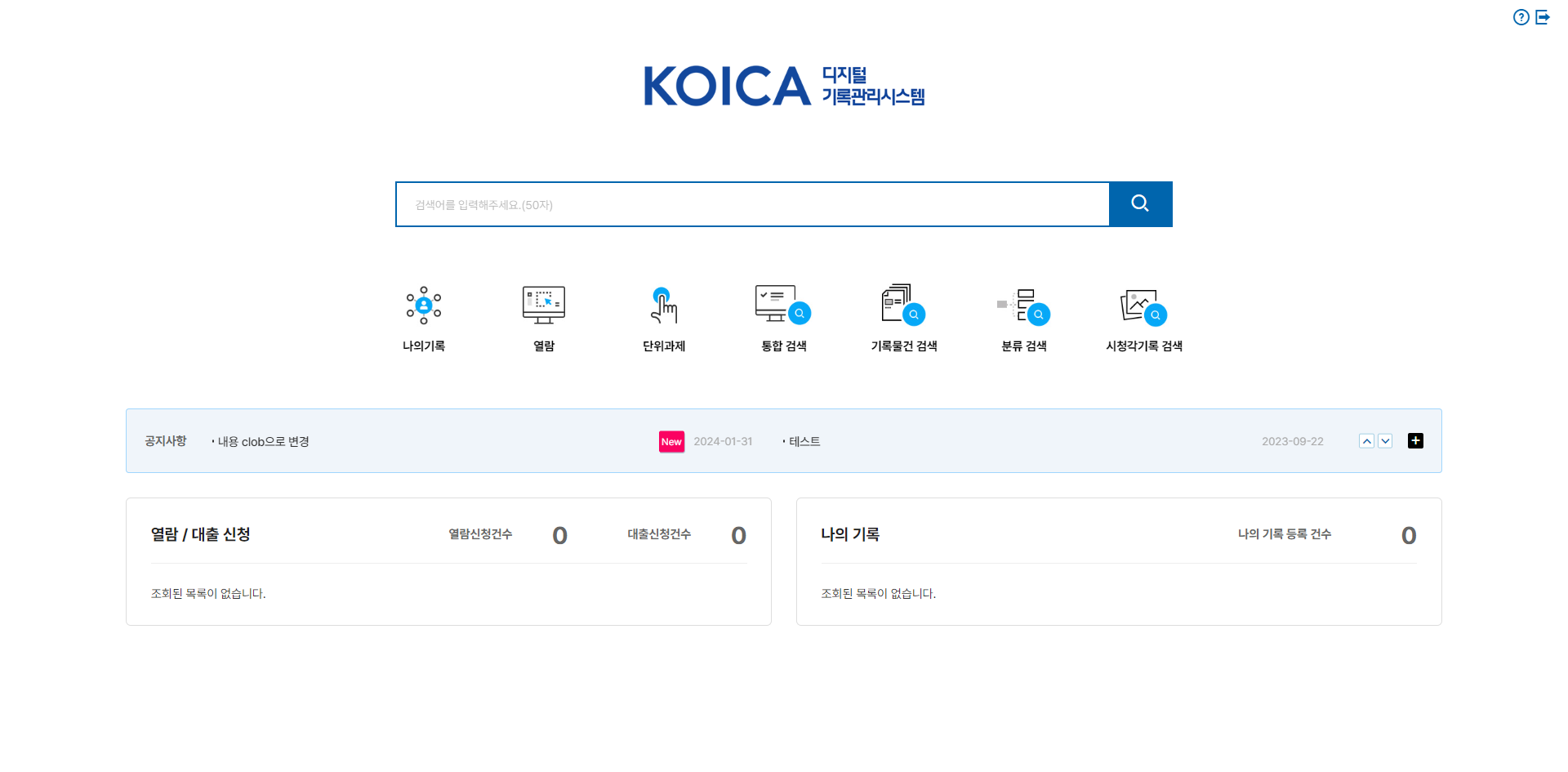Click empty-list message under 열람 / 대출 신청
This screenshot has width=1568, height=772.
208,594
